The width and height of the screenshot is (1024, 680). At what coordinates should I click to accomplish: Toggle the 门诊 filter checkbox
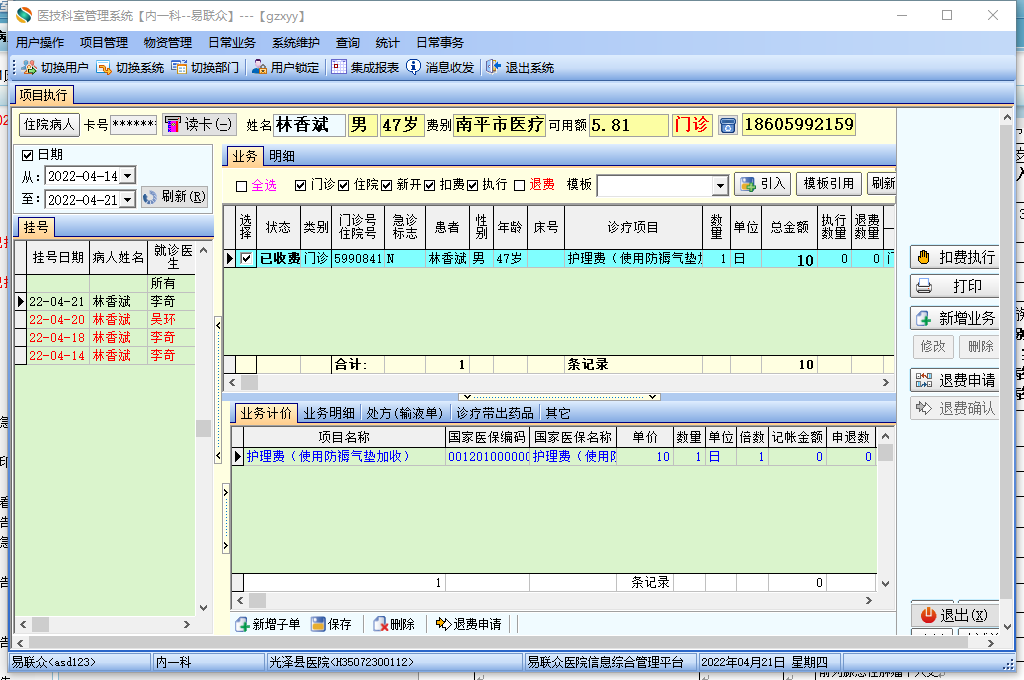point(300,186)
